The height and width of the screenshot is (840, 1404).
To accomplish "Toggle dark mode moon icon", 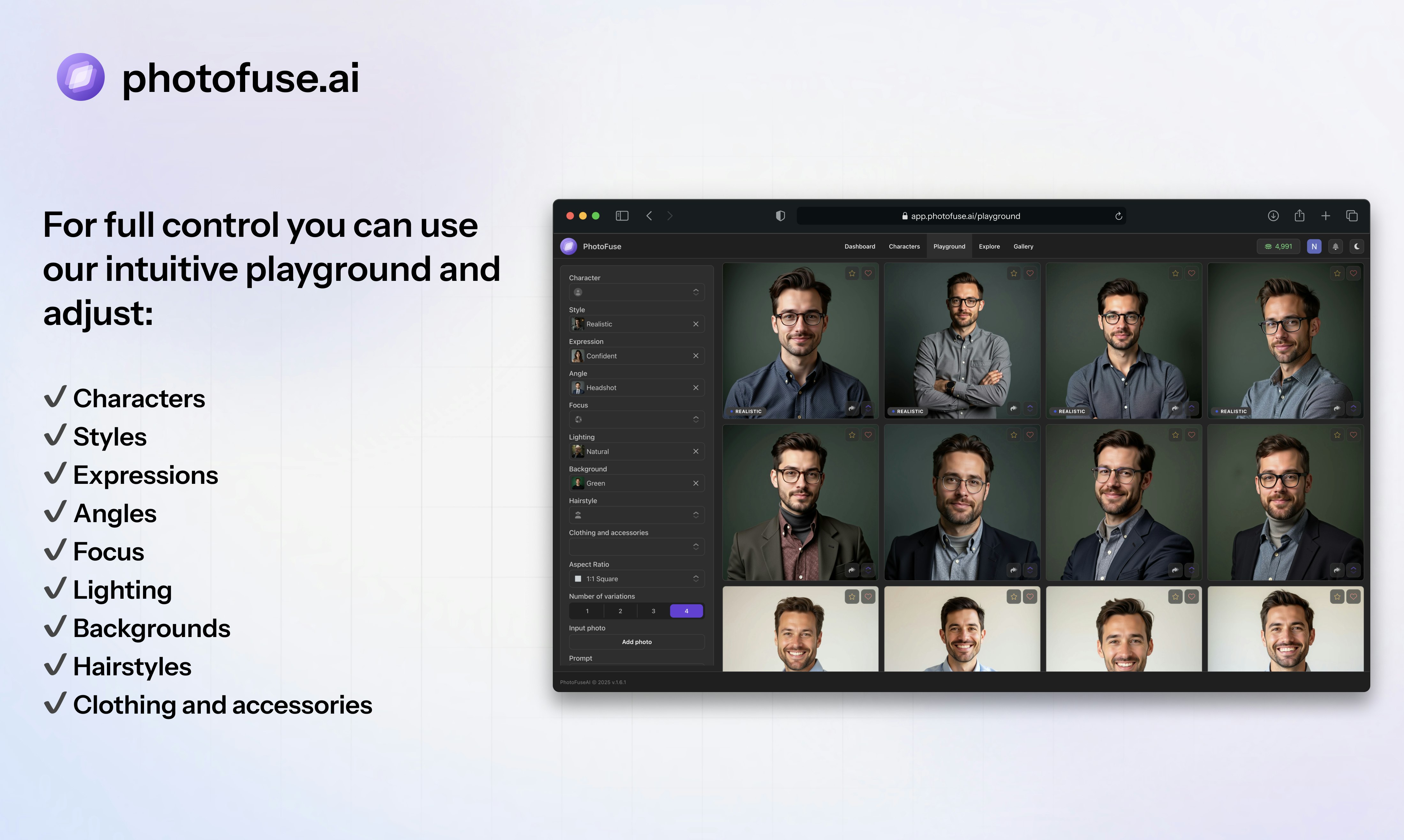I will (1357, 246).
